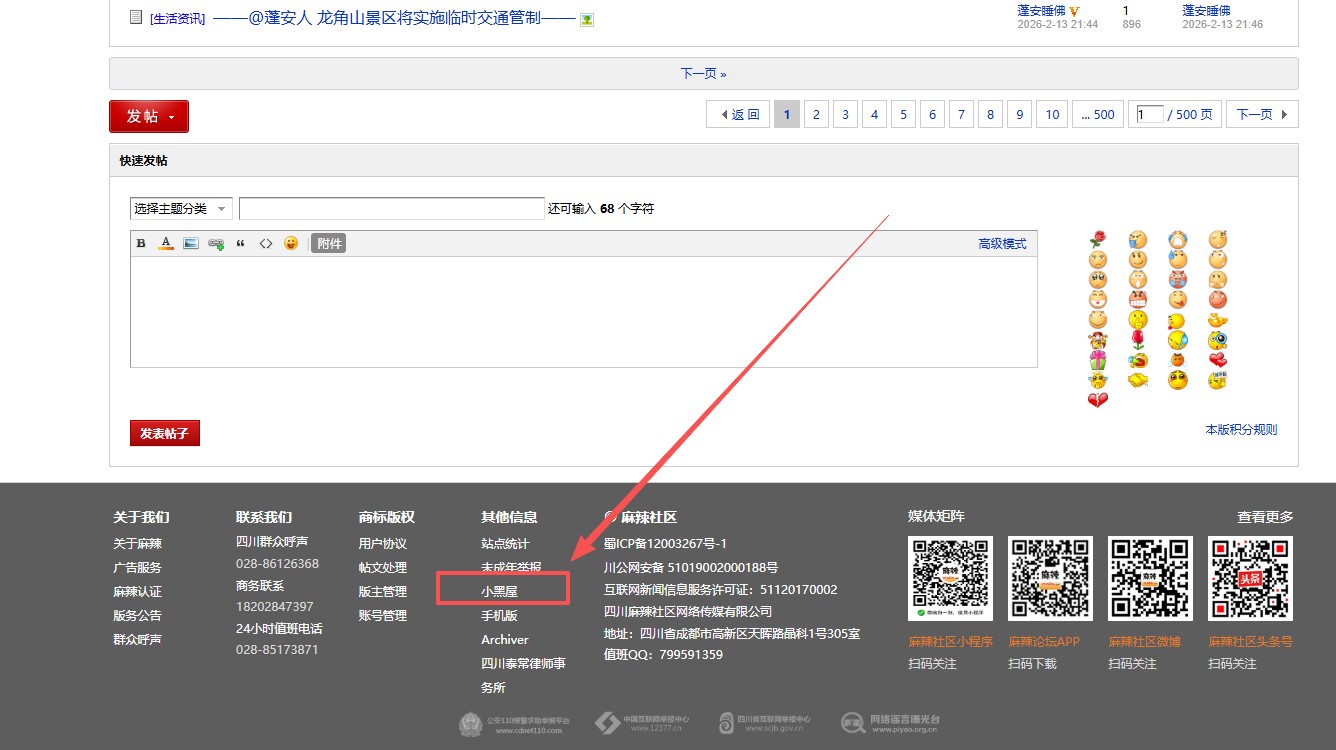Open the smiley picker in editor toolbar
Screen dimensions: 1336x750
click(x=291, y=243)
